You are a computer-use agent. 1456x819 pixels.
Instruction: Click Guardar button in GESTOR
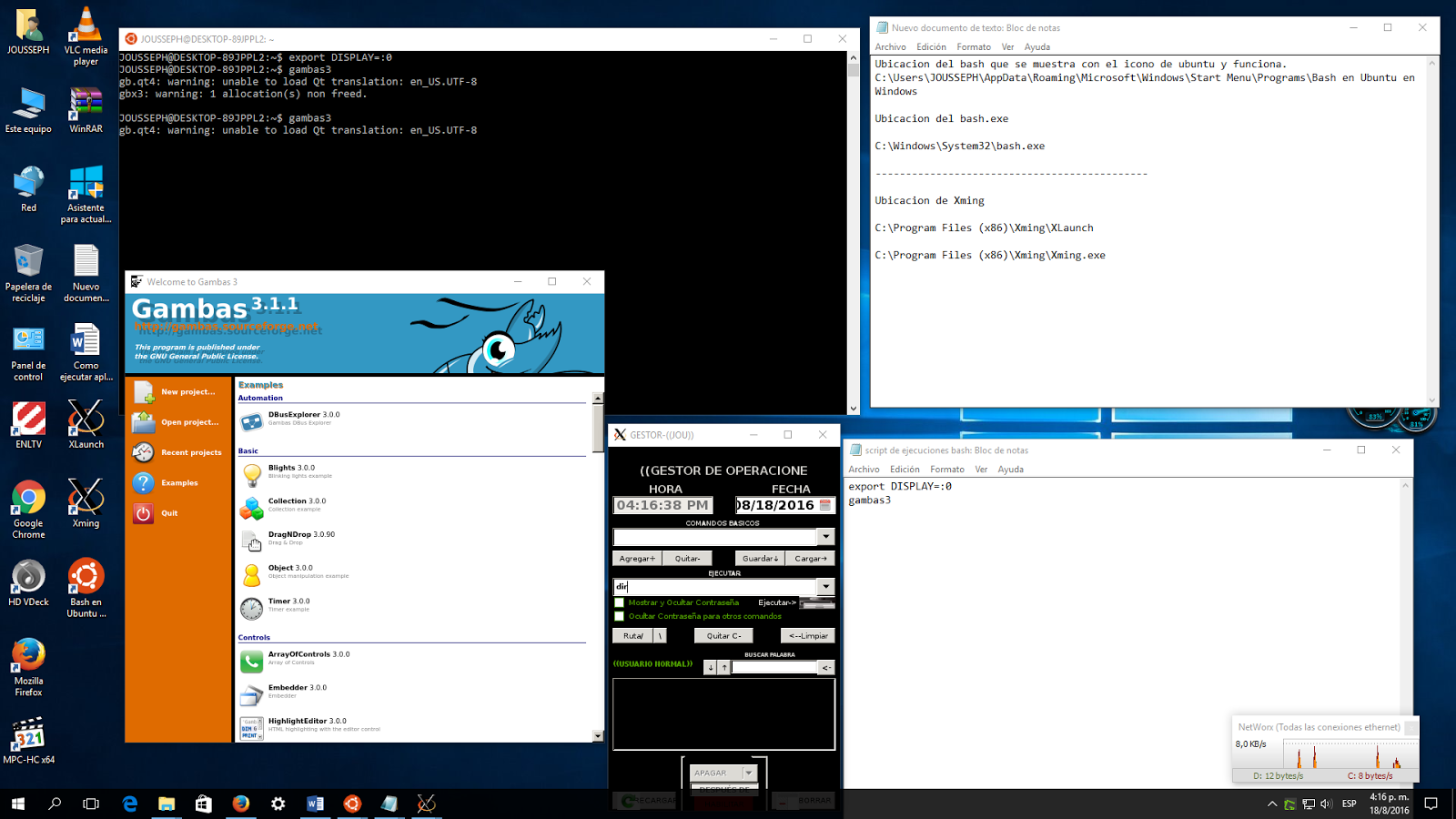tap(760, 559)
